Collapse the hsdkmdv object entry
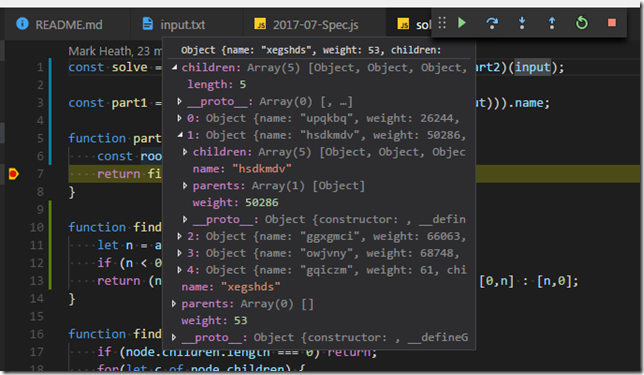The width and height of the screenshot is (644, 375). coord(180,135)
